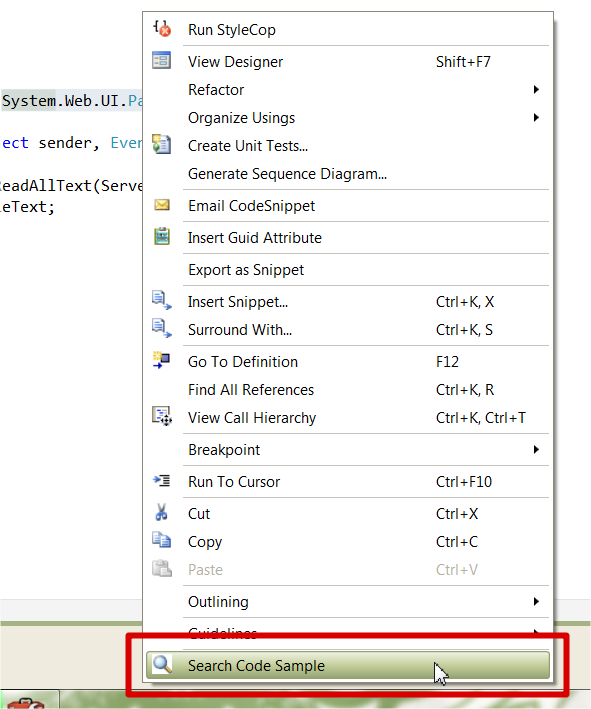This screenshot has width=591, height=709.
Task: Expand the Organize Usings submenu arrow
Action: tap(536, 118)
